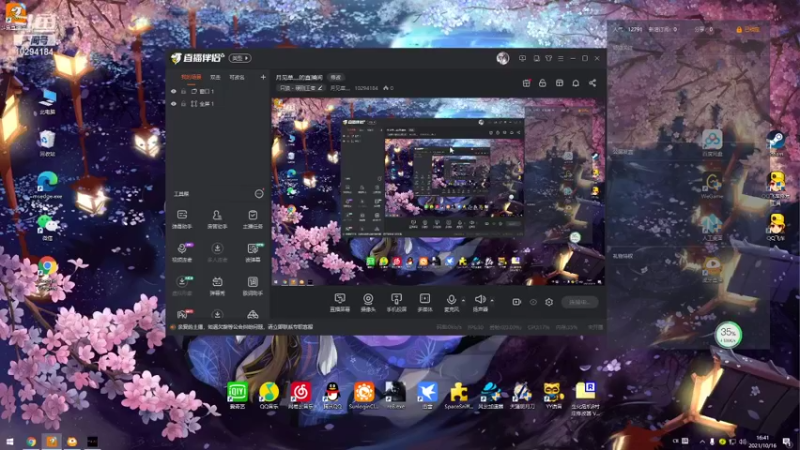The width and height of the screenshot is (800, 450).
Task: Open SpaceSniffer puzzle piece shortcut
Action: tap(458, 395)
